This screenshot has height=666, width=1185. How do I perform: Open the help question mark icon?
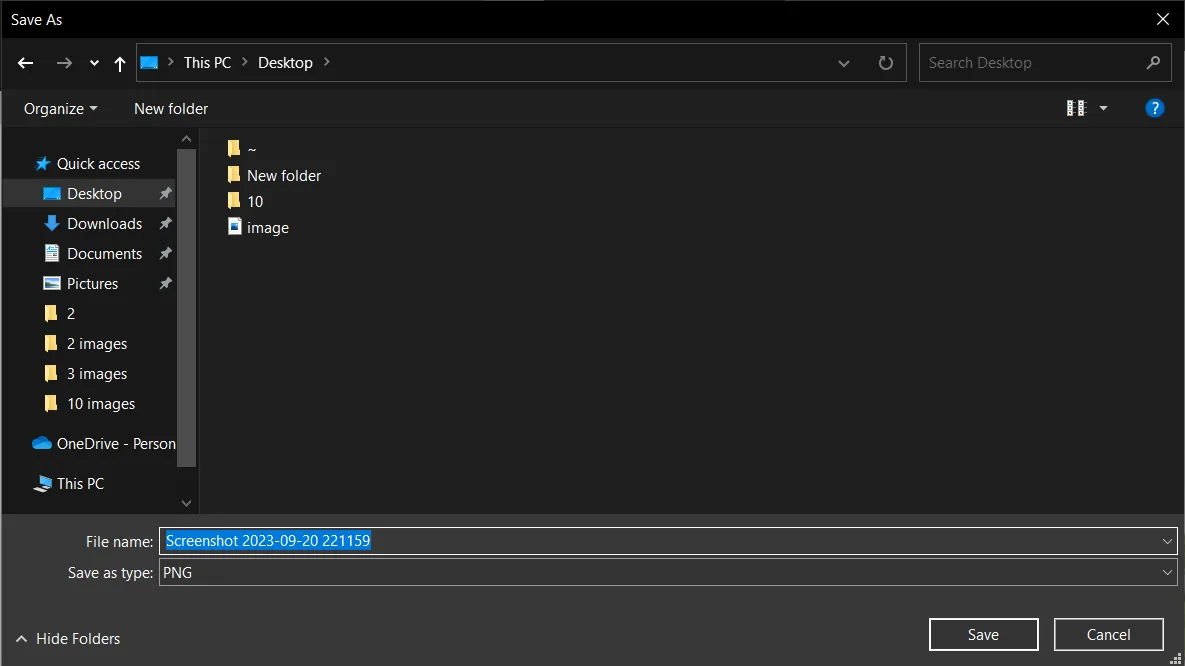click(x=1154, y=108)
